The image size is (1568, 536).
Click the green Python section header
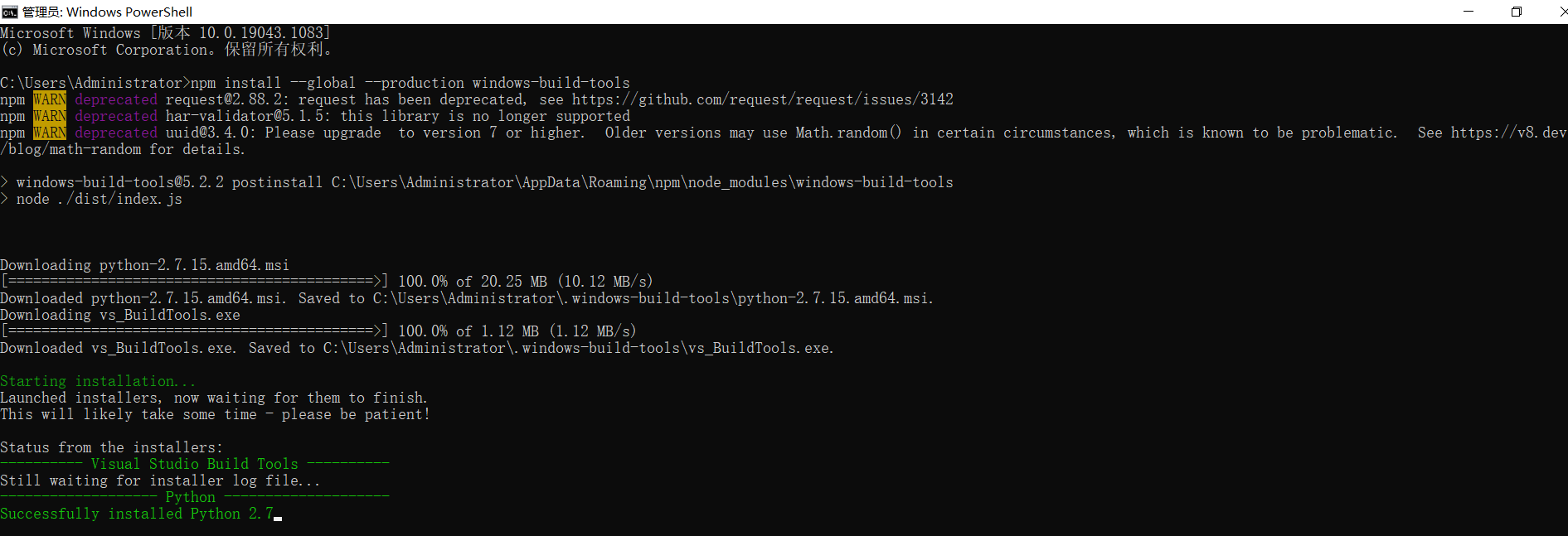(191, 497)
